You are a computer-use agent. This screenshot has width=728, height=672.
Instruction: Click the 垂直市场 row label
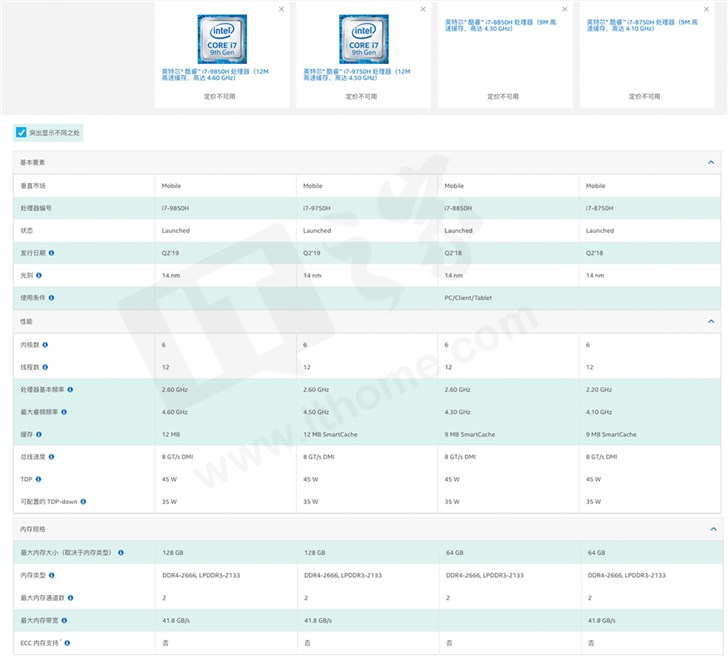pyautogui.click(x=33, y=186)
